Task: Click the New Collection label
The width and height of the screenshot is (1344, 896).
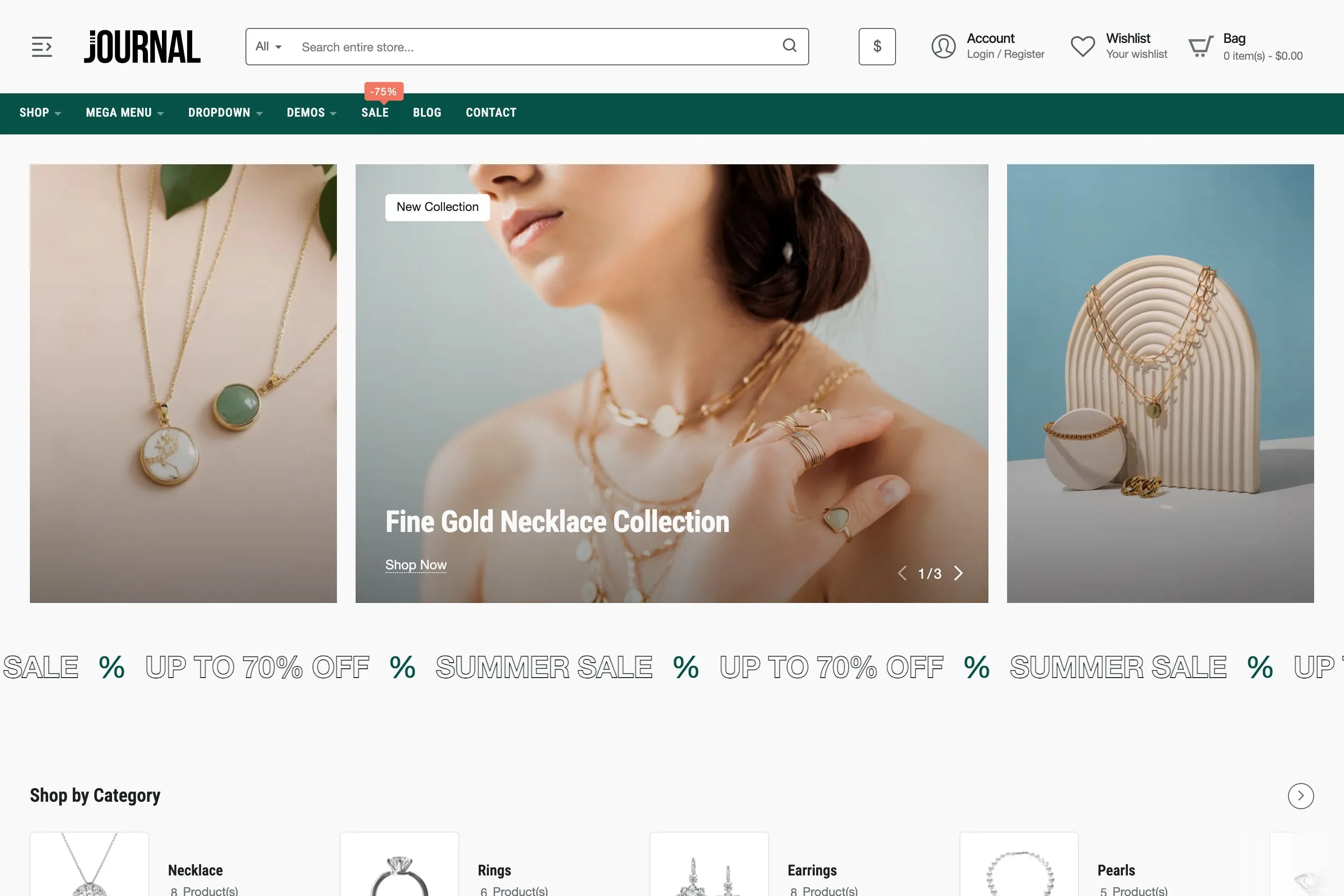Action: coord(437,207)
